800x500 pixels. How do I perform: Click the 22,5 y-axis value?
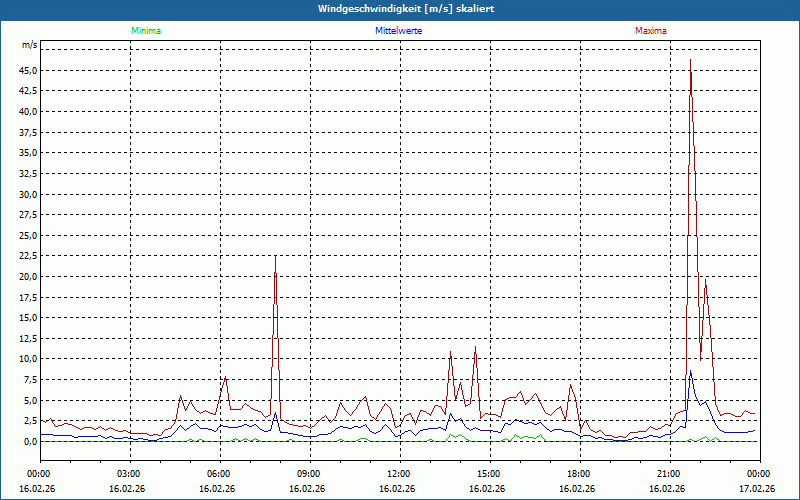pos(28,256)
